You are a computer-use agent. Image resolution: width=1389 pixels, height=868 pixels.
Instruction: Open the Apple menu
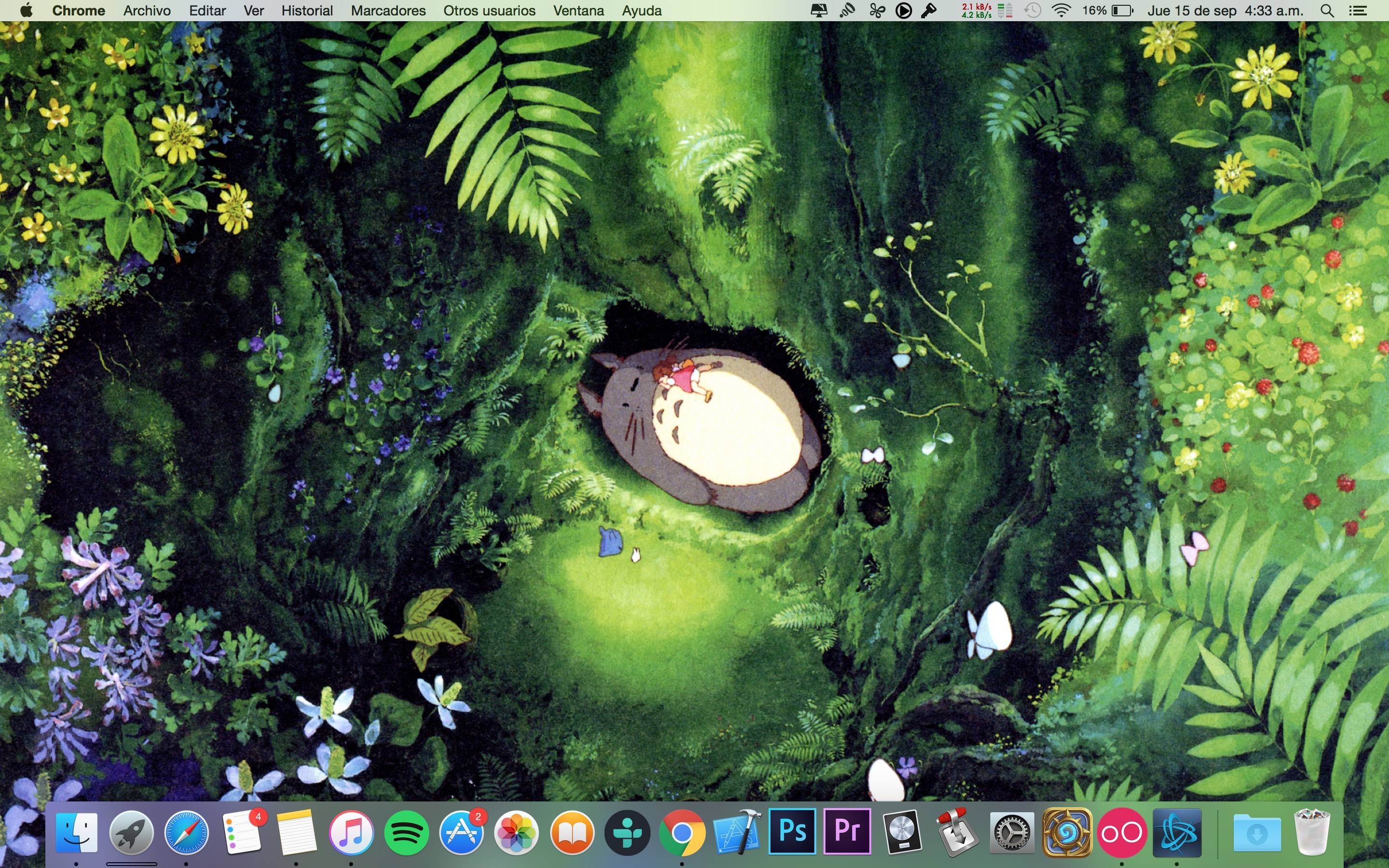coord(26,10)
